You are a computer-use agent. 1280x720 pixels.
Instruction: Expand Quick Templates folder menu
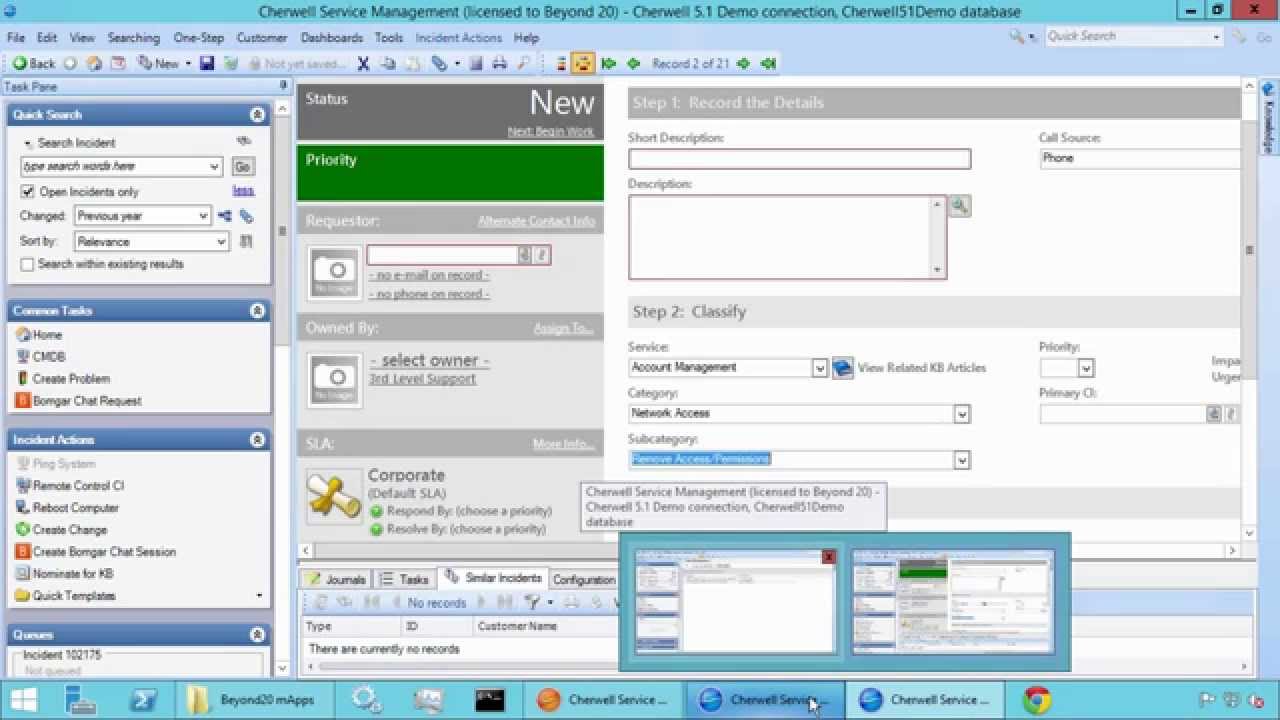coord(260,596)
